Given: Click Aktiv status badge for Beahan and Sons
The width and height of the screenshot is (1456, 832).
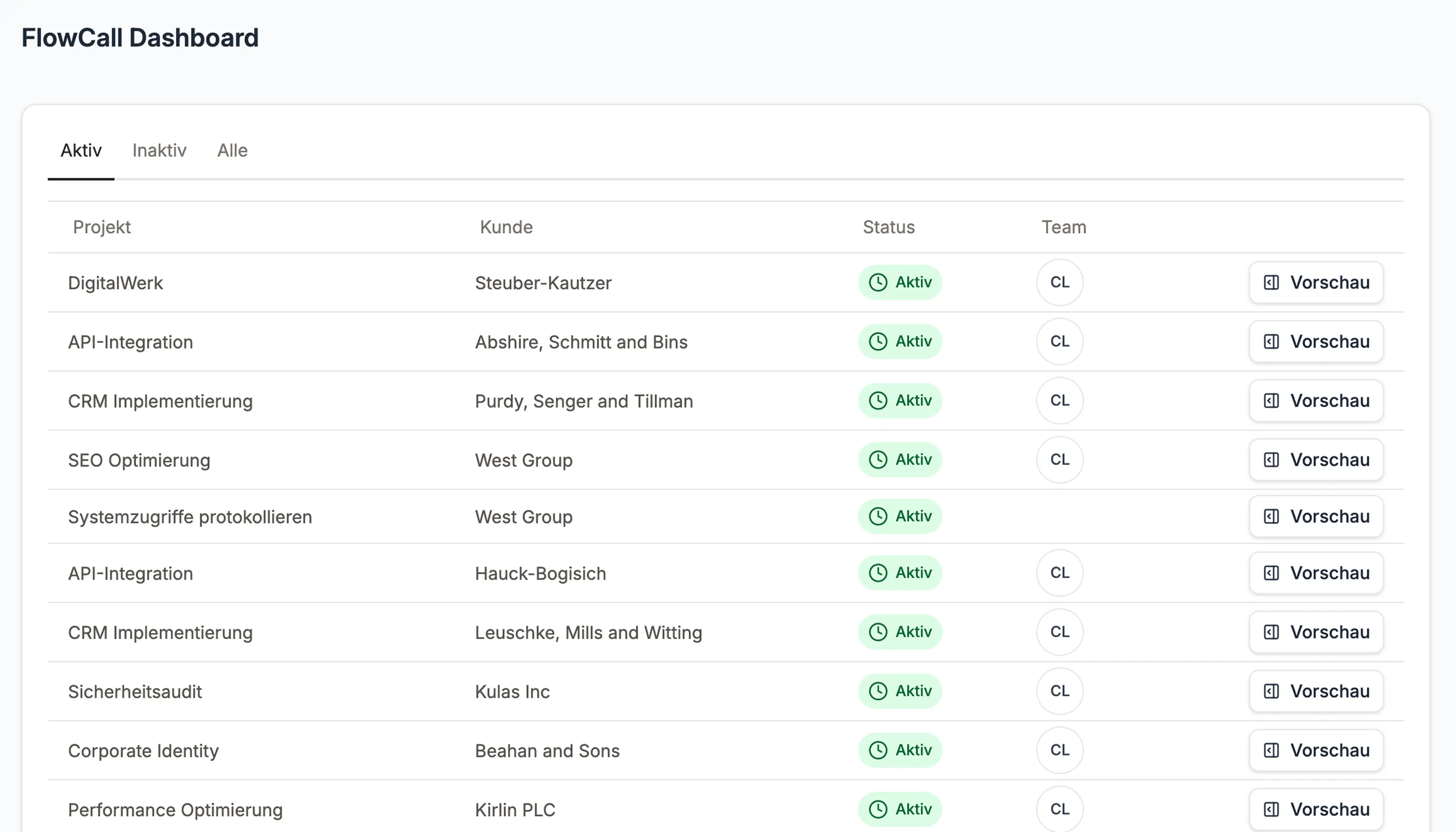Looking at the screenshot, I should (x=900, y=750).
